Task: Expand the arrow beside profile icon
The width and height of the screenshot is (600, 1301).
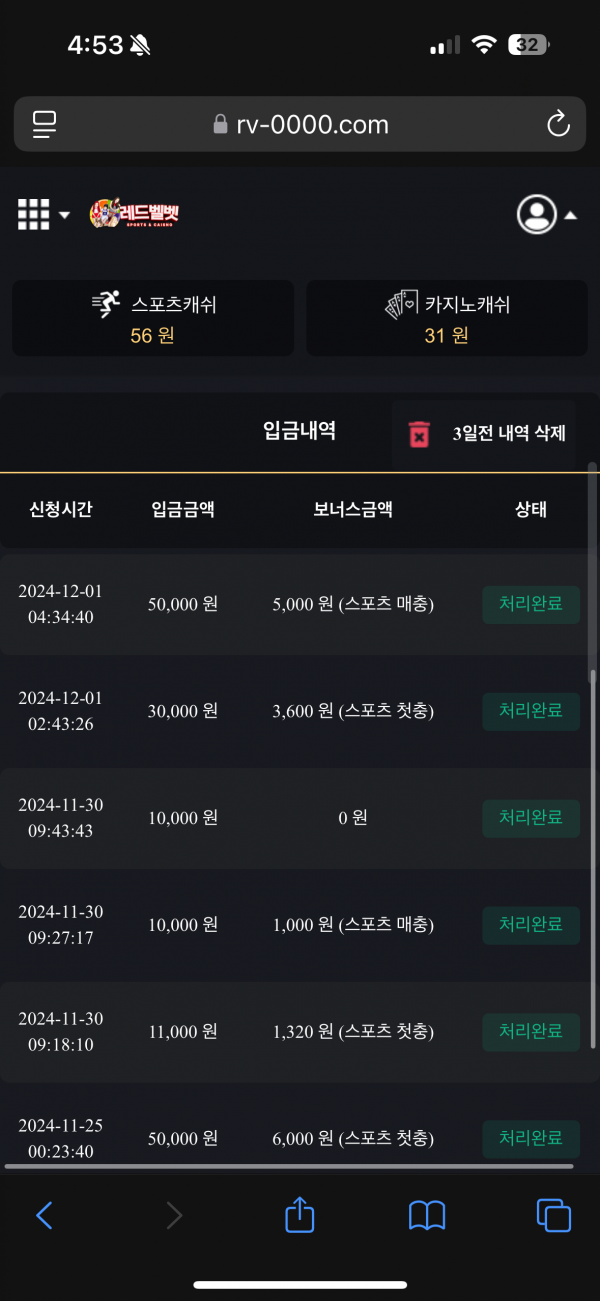Action: coord(570,215)
